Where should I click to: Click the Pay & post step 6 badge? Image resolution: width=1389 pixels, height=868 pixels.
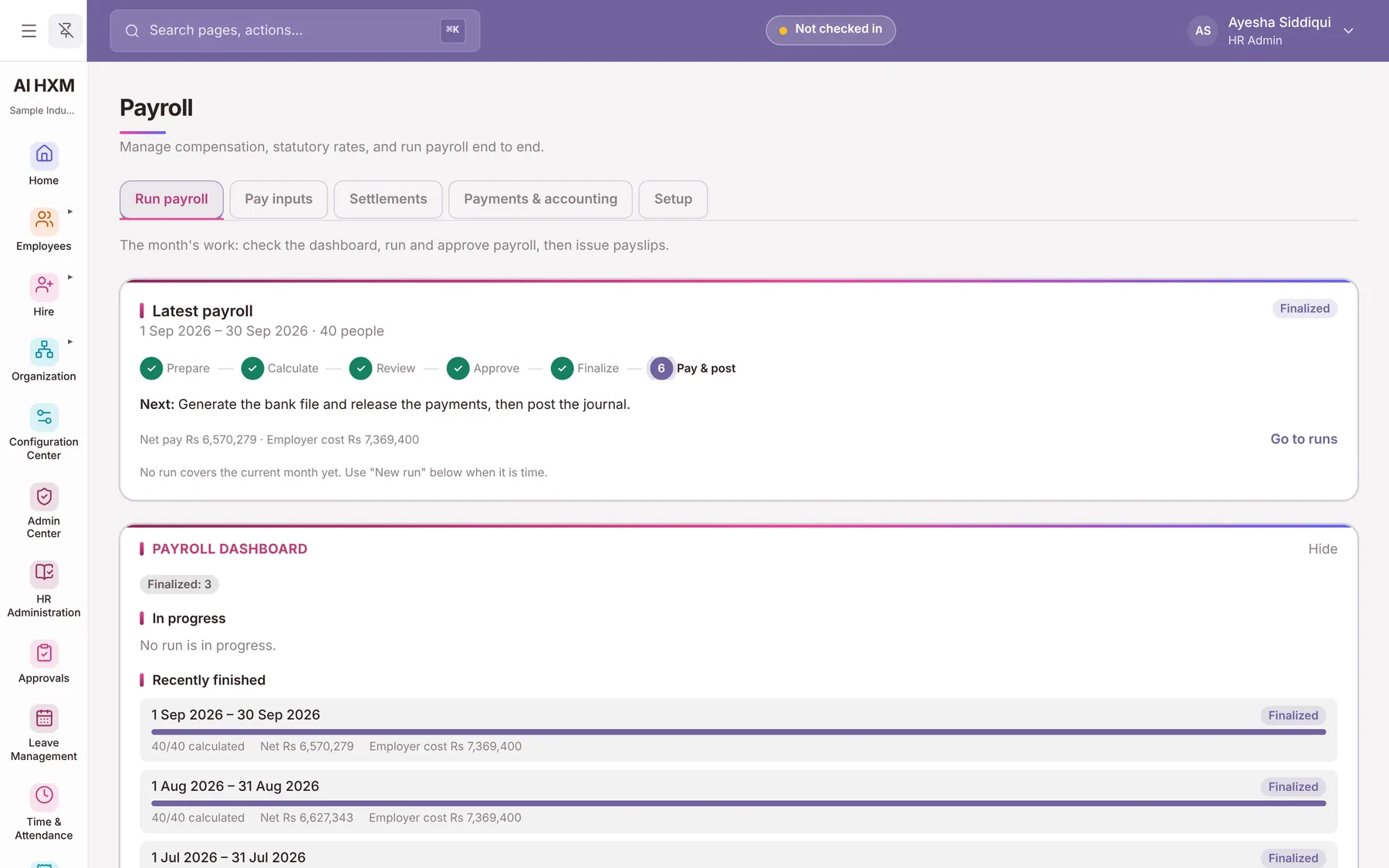click(661, 369)
